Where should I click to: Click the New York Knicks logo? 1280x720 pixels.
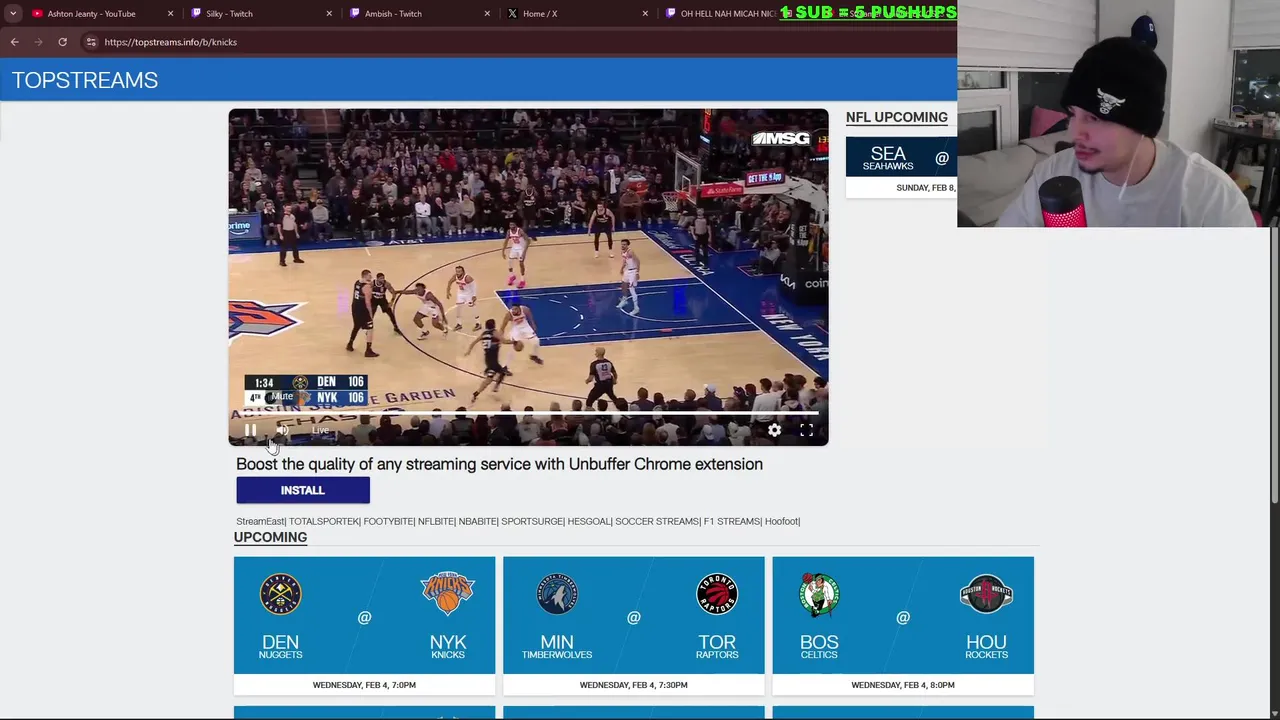click(x=447, y=594)
